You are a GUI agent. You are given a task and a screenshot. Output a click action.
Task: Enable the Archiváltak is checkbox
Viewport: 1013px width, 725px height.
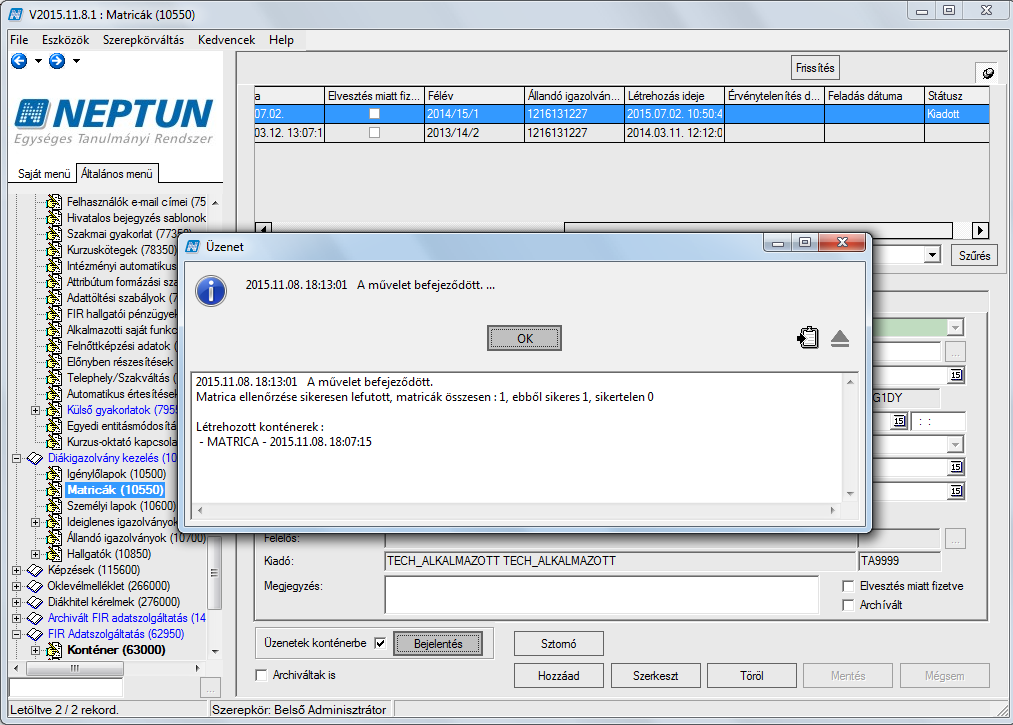(x=262, y=675)
